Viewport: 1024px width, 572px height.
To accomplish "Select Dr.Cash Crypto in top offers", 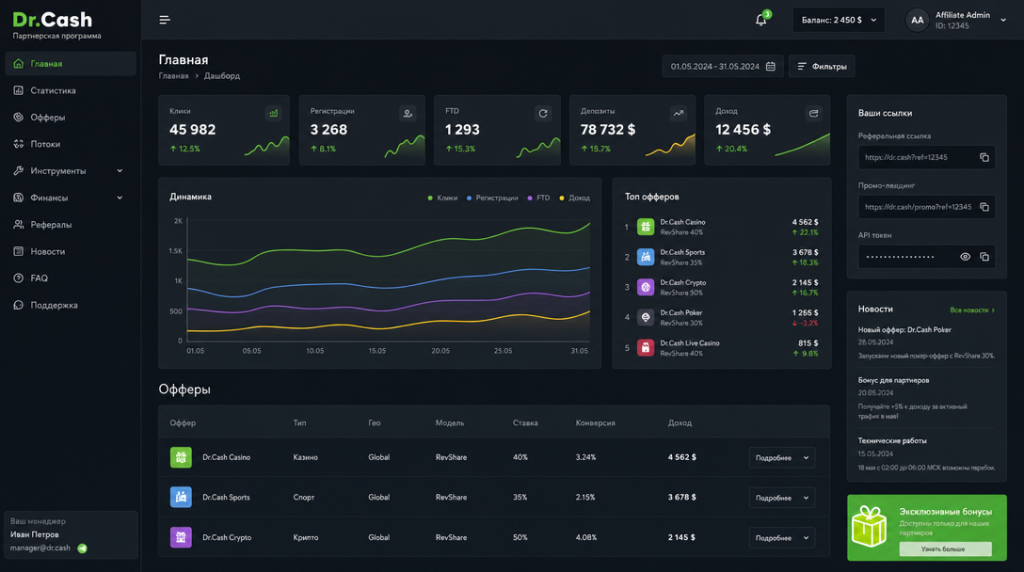I will [722, 287].
